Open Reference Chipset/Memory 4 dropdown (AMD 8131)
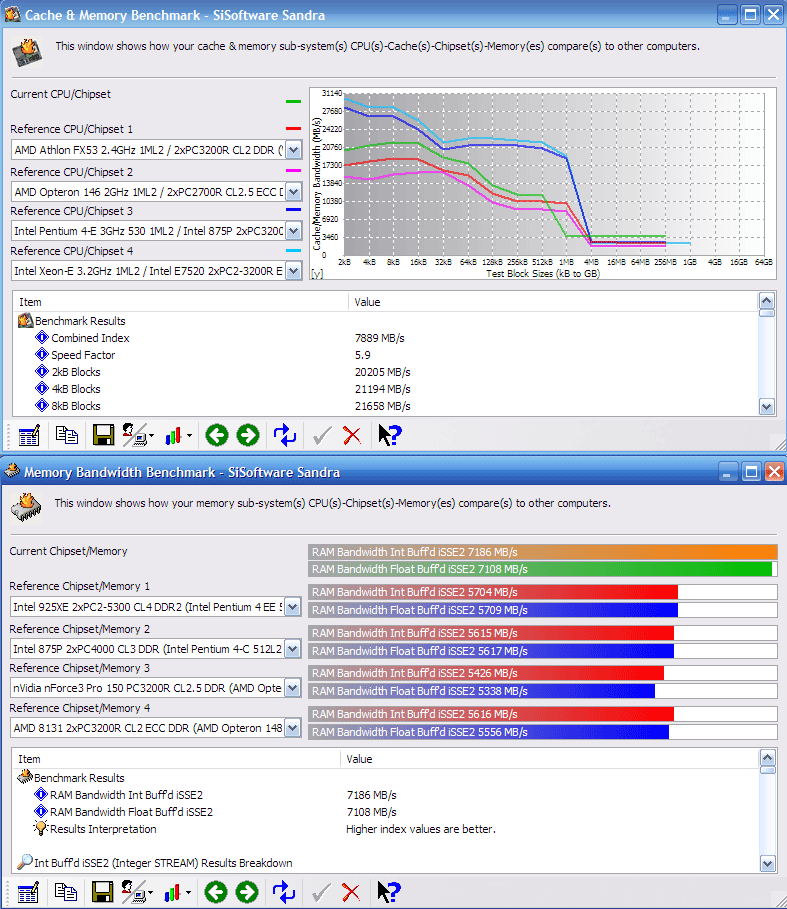This screenshot has width=787, height=909. point(293,728)
